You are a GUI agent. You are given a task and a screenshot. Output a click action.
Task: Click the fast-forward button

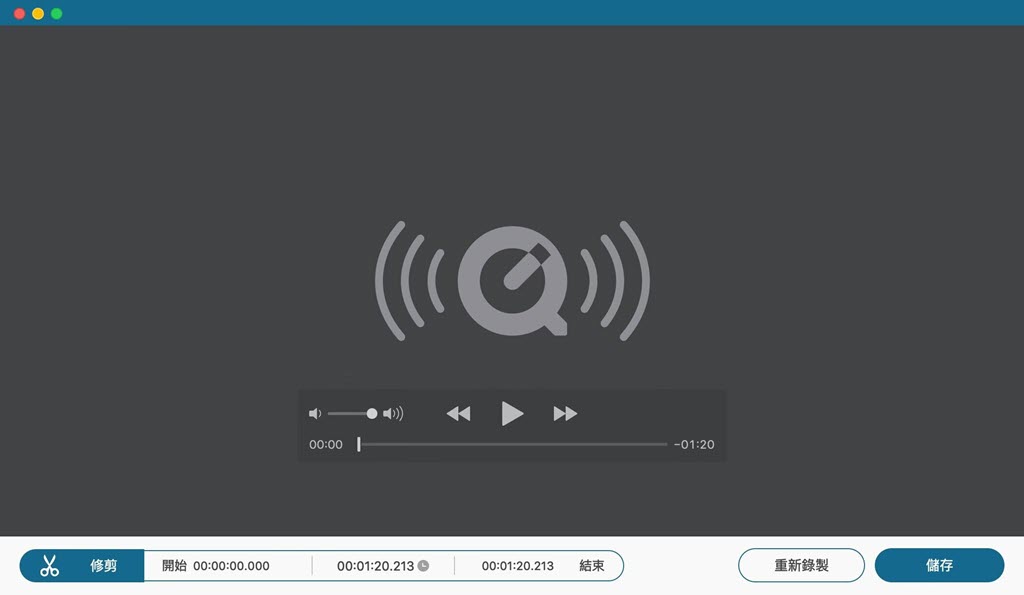click(565, 413)
